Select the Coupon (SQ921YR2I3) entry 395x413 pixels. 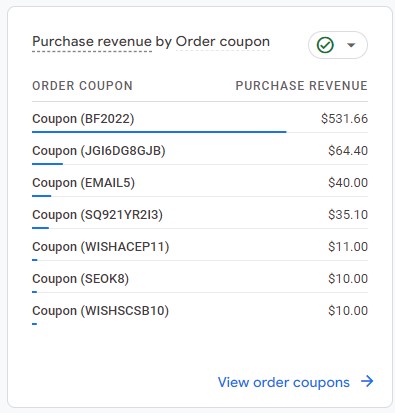(200, 215)
